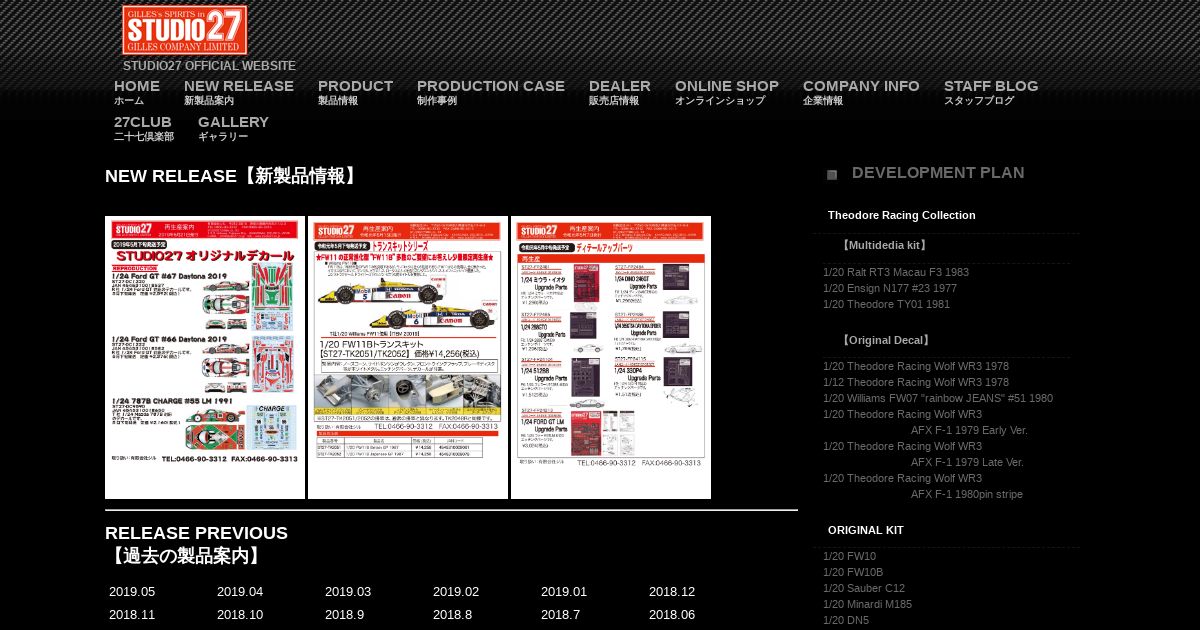This screenshot has height=630, width=1200.
Task: Click the Original Decal subheading
Action: (886, 340)
